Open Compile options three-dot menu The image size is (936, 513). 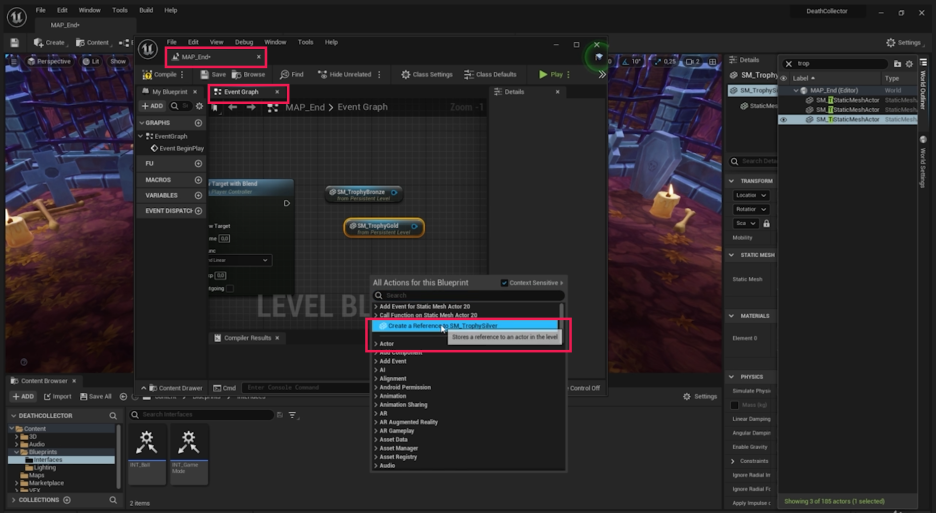pos(182,75)
